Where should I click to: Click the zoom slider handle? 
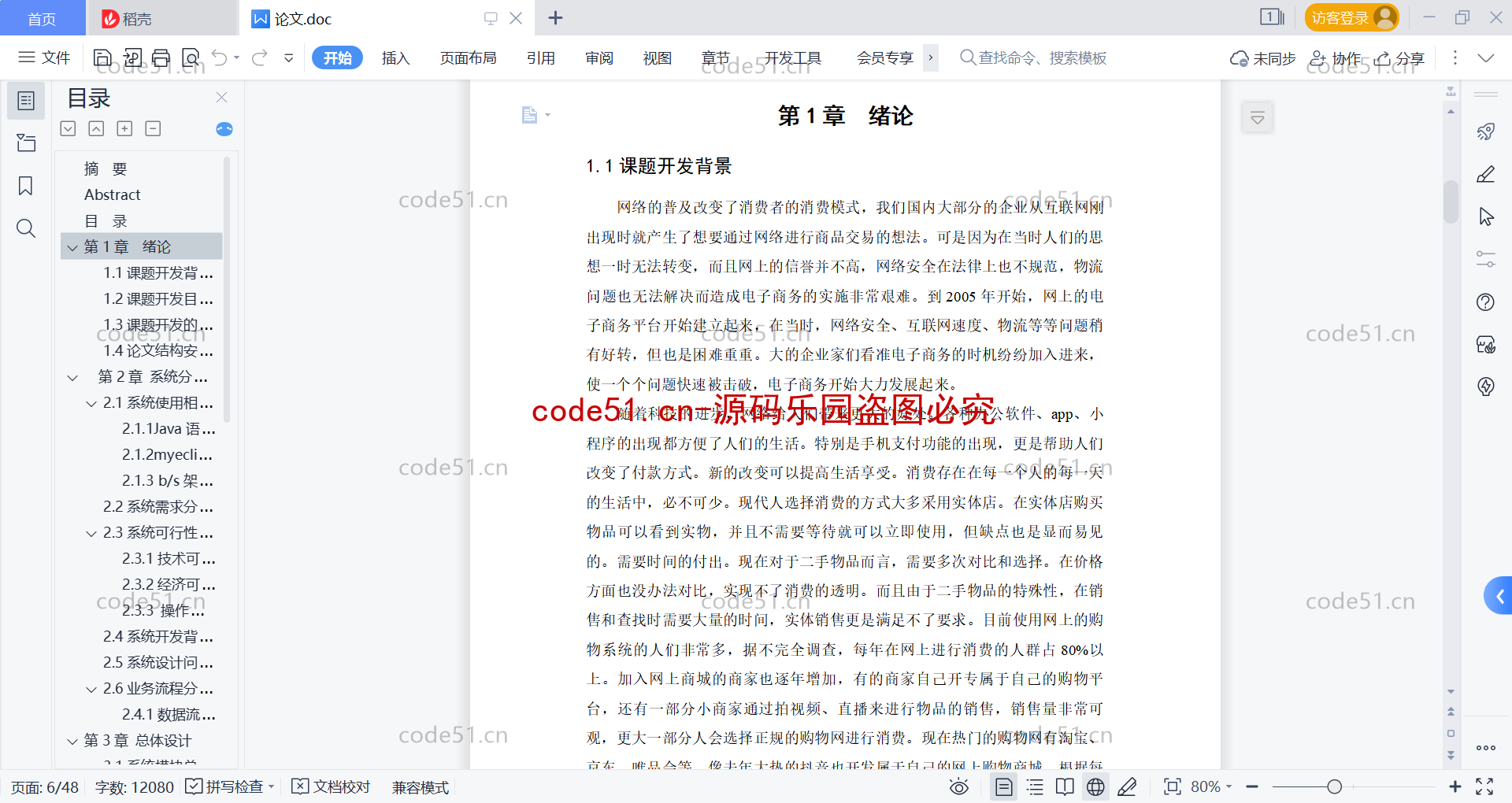tap(1334, 786)
